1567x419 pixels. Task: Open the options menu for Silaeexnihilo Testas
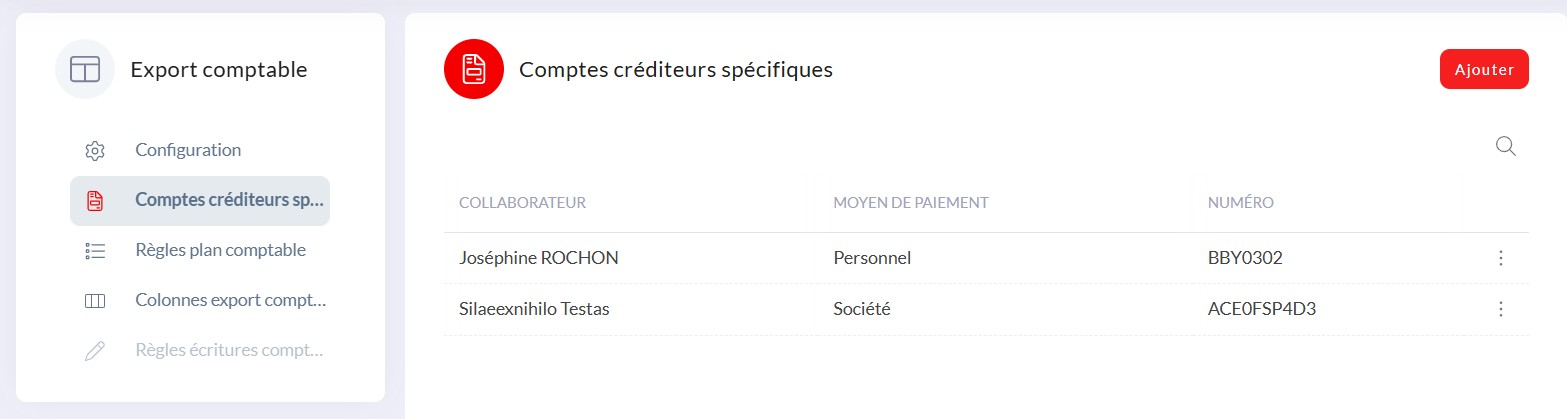(1500, 309)
